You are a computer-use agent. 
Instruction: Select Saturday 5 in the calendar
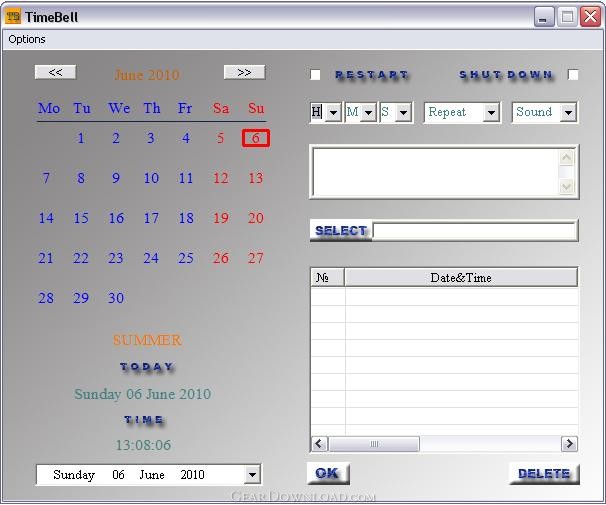coord(220,138)
